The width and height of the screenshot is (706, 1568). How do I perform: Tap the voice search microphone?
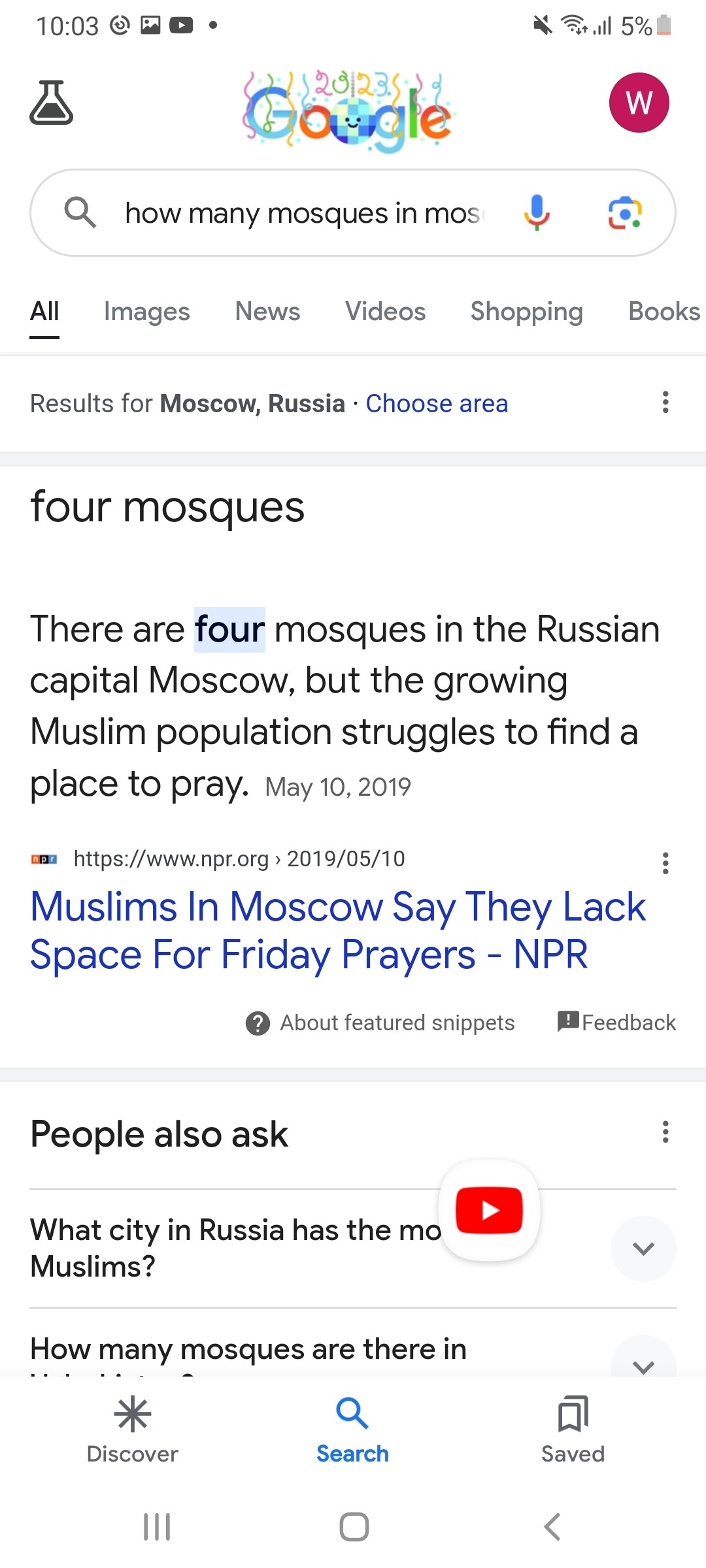pos(537,212)
